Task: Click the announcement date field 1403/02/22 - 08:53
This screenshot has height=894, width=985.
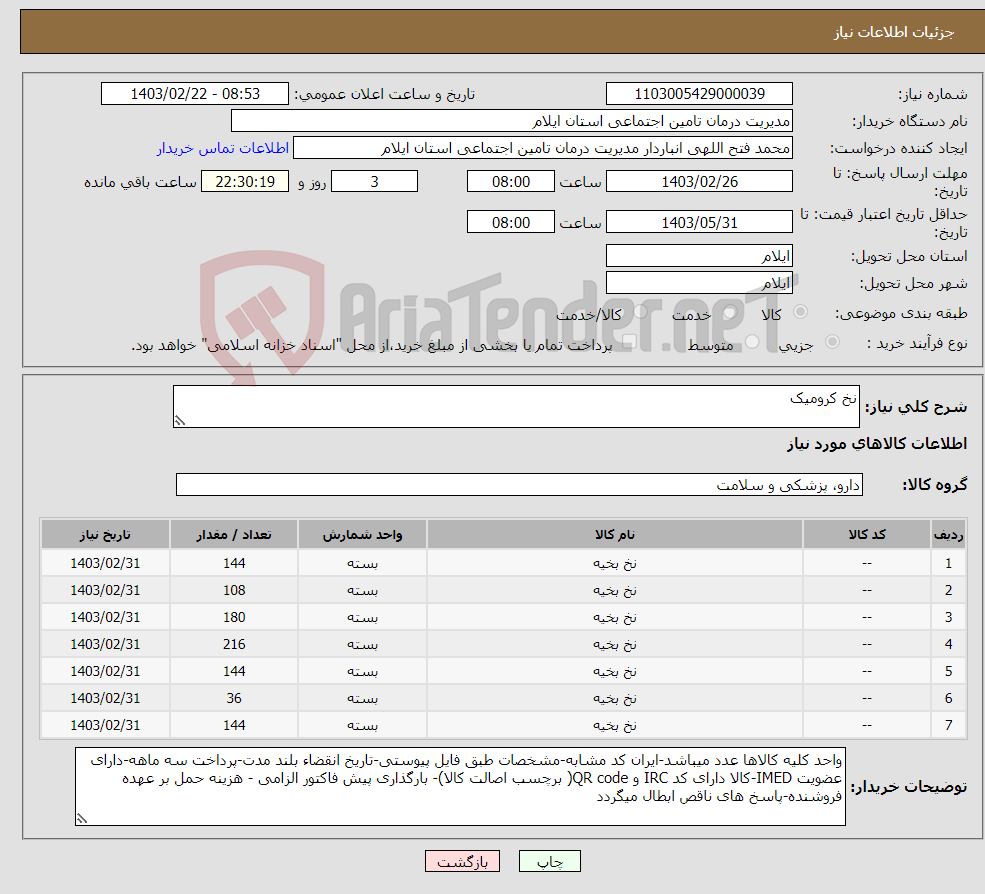Action: tap(195, 94)
